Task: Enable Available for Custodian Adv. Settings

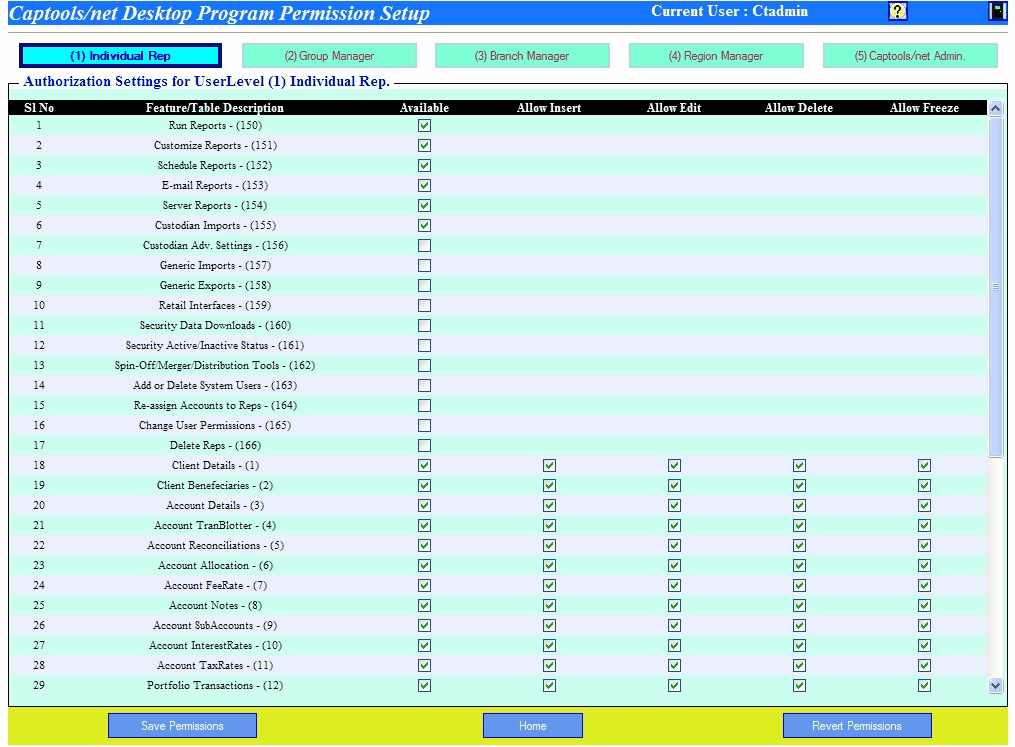Action: [x=424, y=246]
